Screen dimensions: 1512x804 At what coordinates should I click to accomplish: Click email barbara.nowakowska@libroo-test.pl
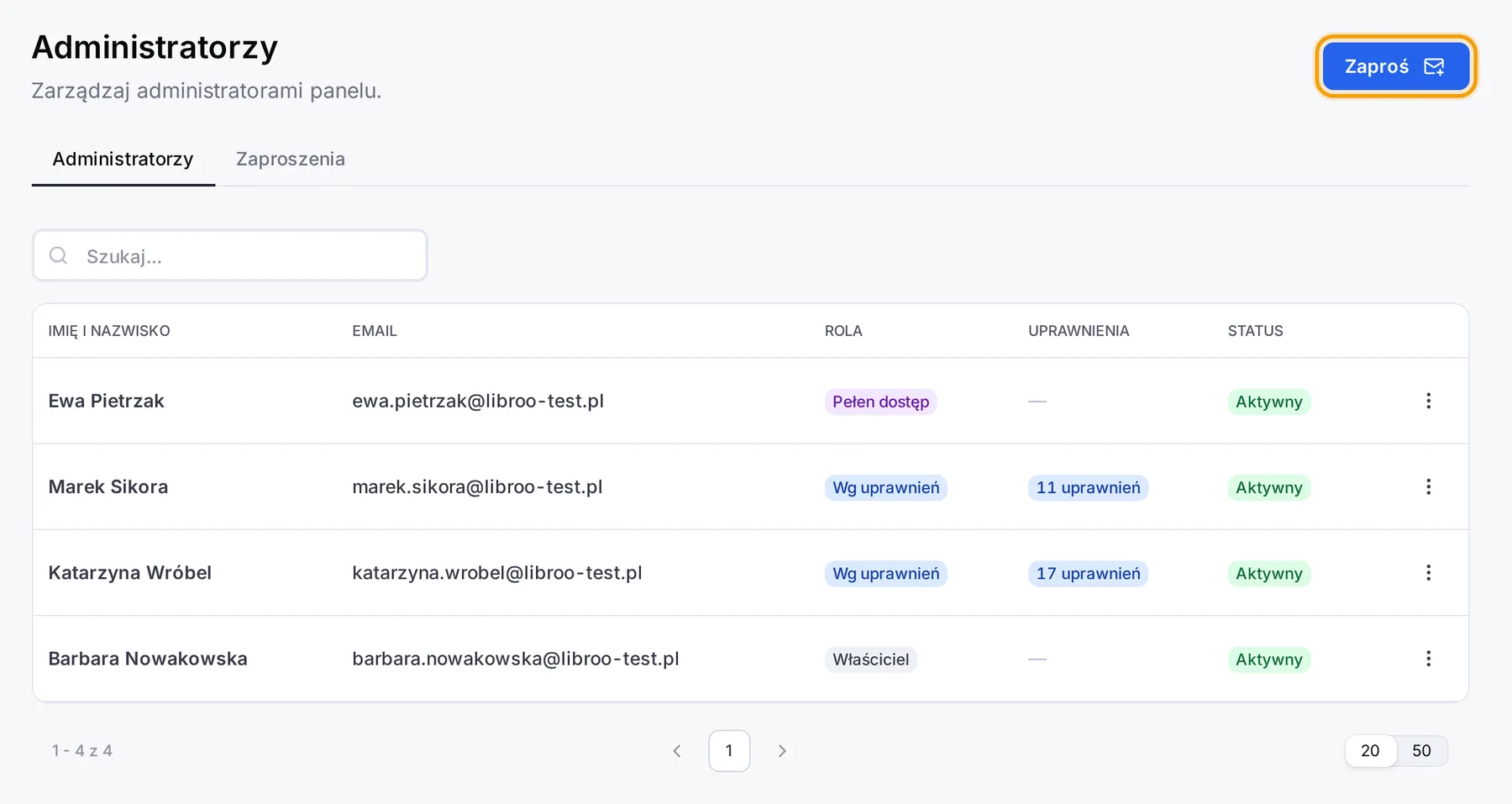click(x=516, y=659)
